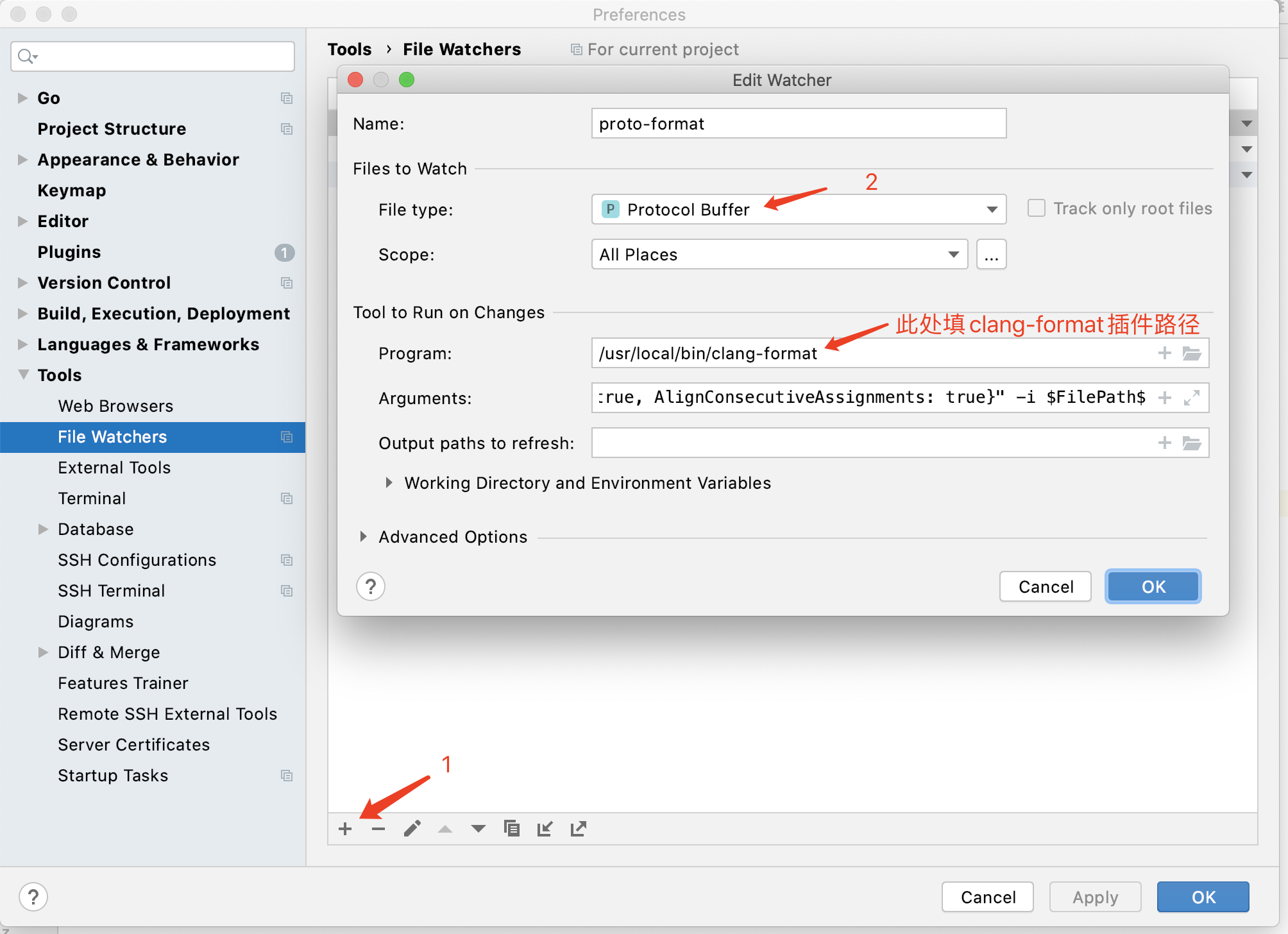Select File Watchers in settings tree
The width and height of the screenshot is (1288, 934).
point(153,437)
